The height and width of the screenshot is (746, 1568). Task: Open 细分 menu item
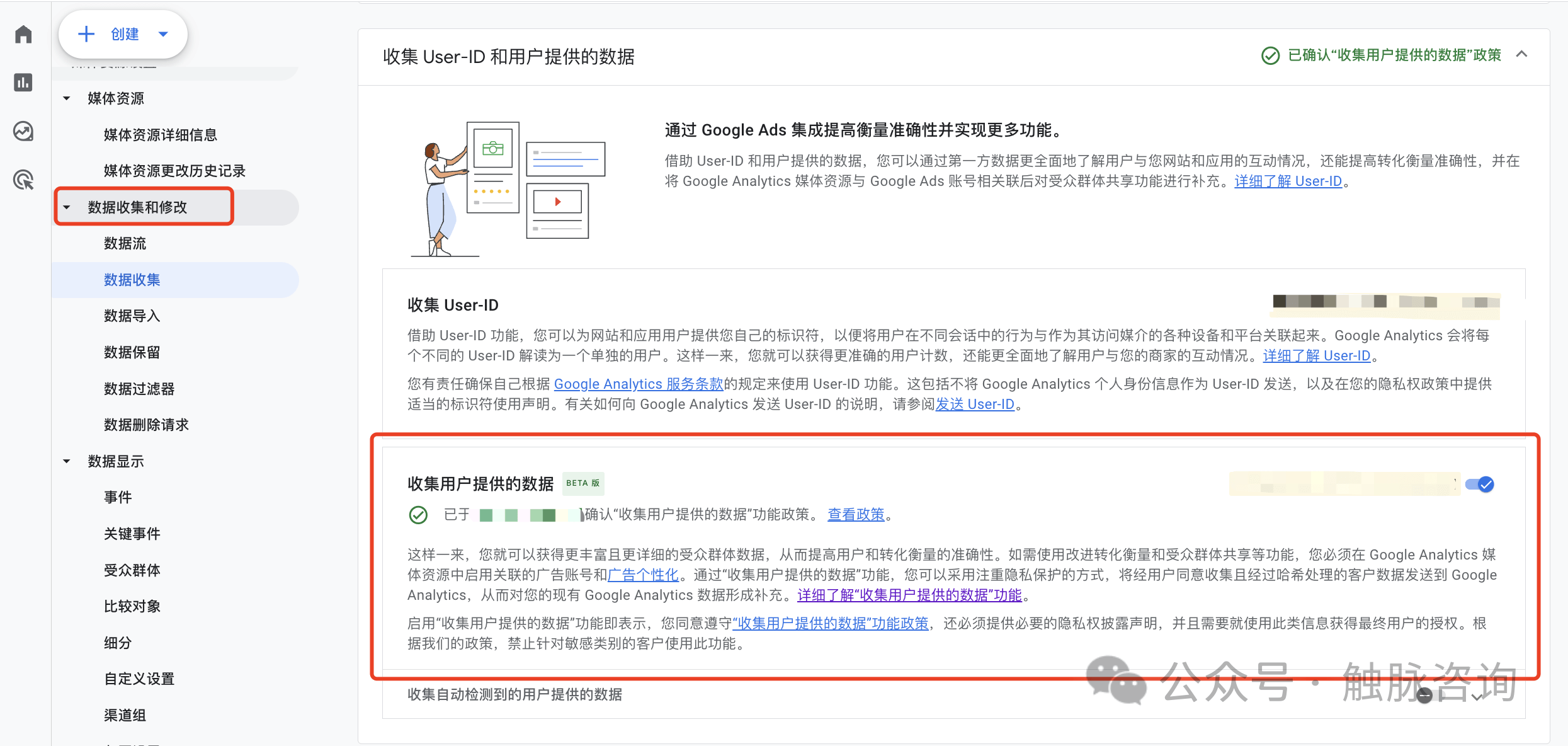(x=118, y=643)
